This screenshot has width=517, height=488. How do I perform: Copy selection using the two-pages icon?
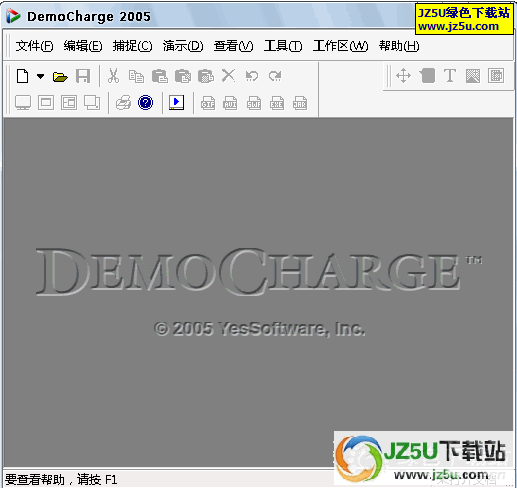click(x=137, y=76)
